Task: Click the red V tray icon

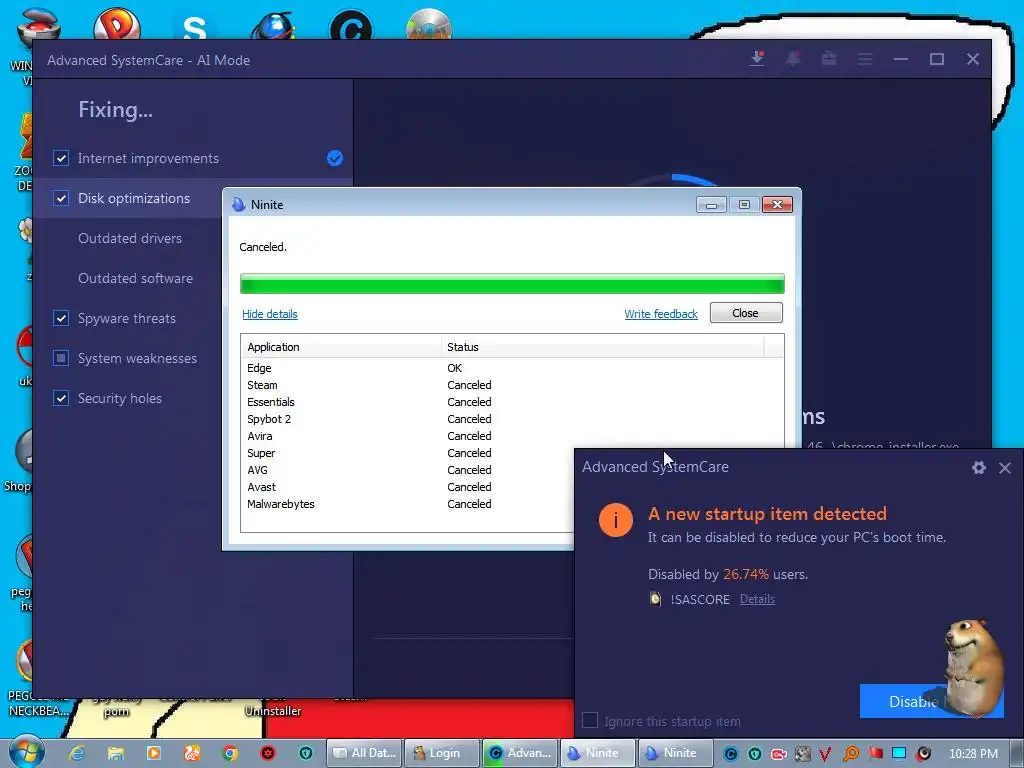Action: click(x=825, y=754)
